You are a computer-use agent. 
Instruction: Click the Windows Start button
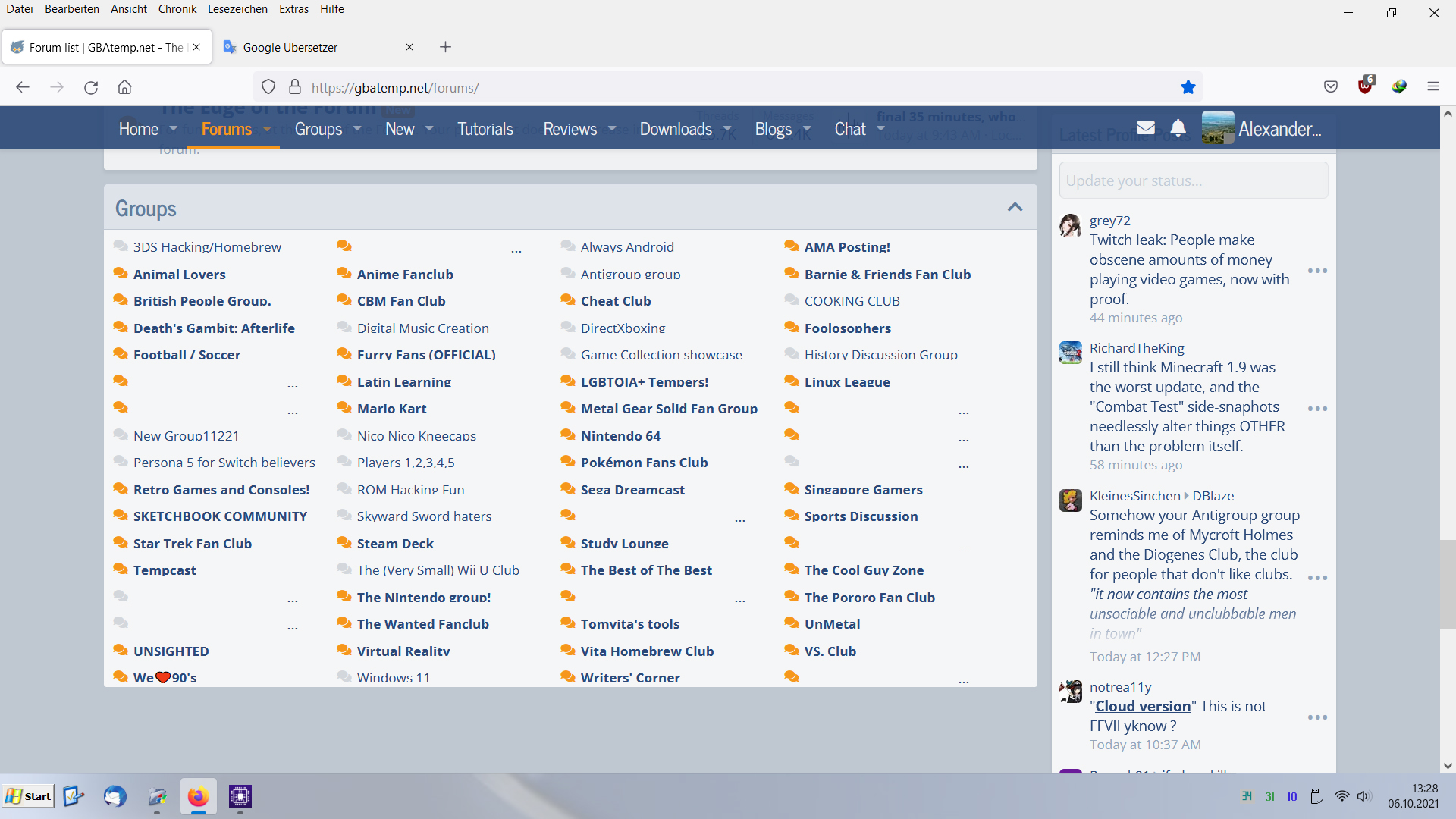[28, 796]
